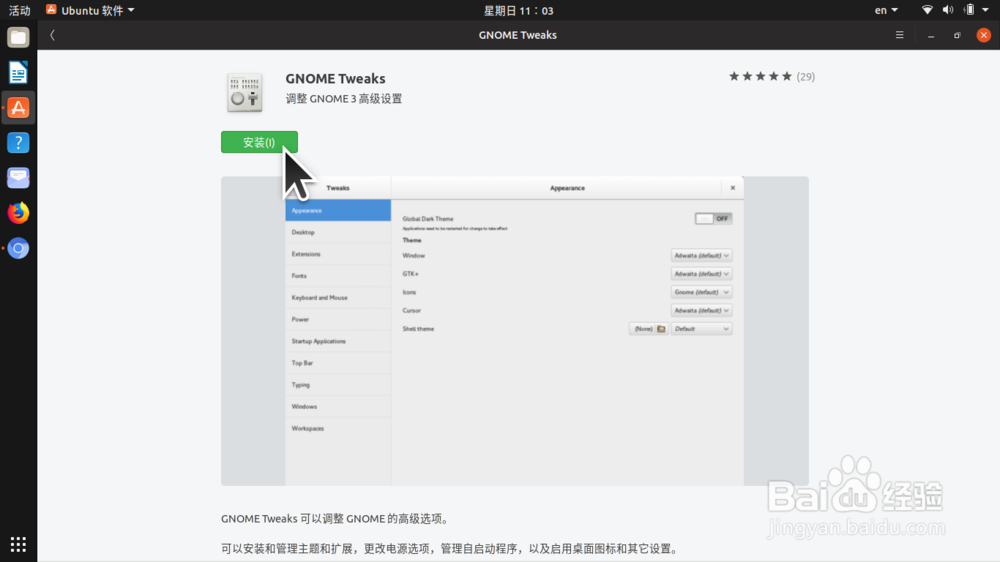This screenshot has height=562, width=1000.
Task: Open the mail app in dock
Action: [x=18, y=178]
